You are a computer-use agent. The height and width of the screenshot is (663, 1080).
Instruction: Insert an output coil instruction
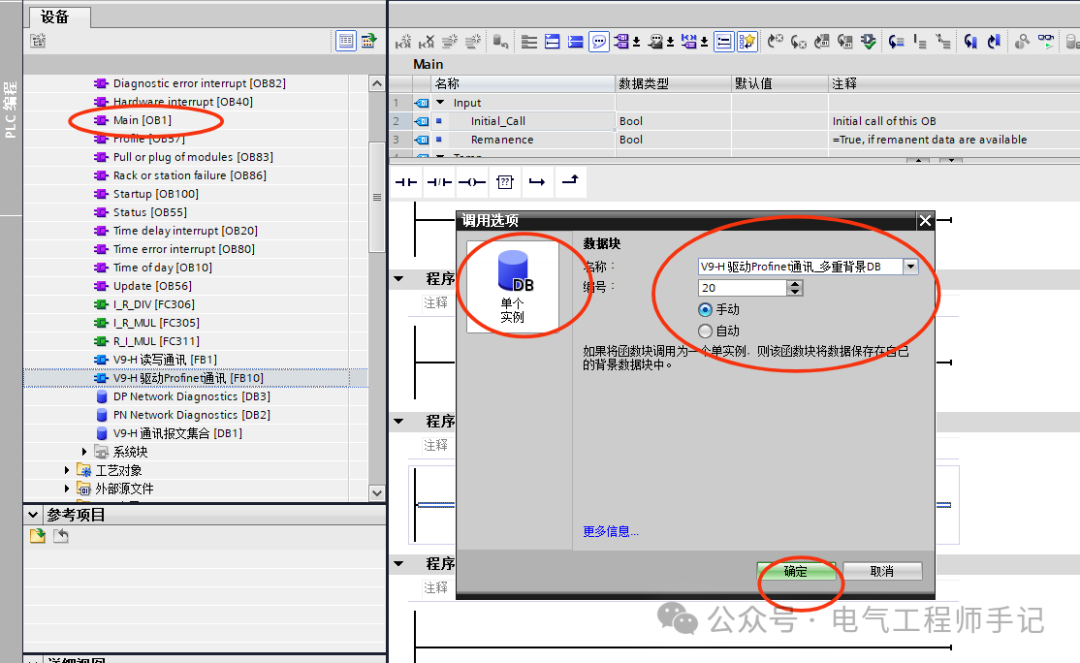click(x=472, y=182)
